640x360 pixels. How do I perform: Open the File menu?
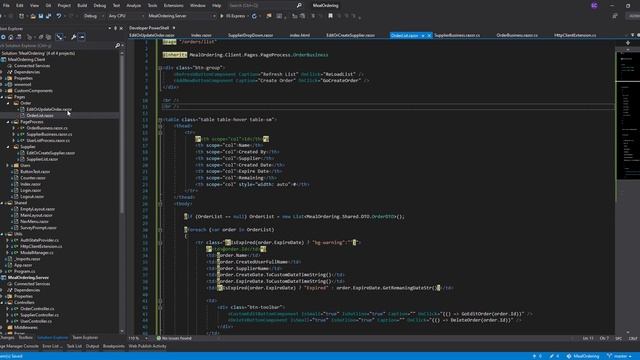pyautogui.click(x=6, y=6)
